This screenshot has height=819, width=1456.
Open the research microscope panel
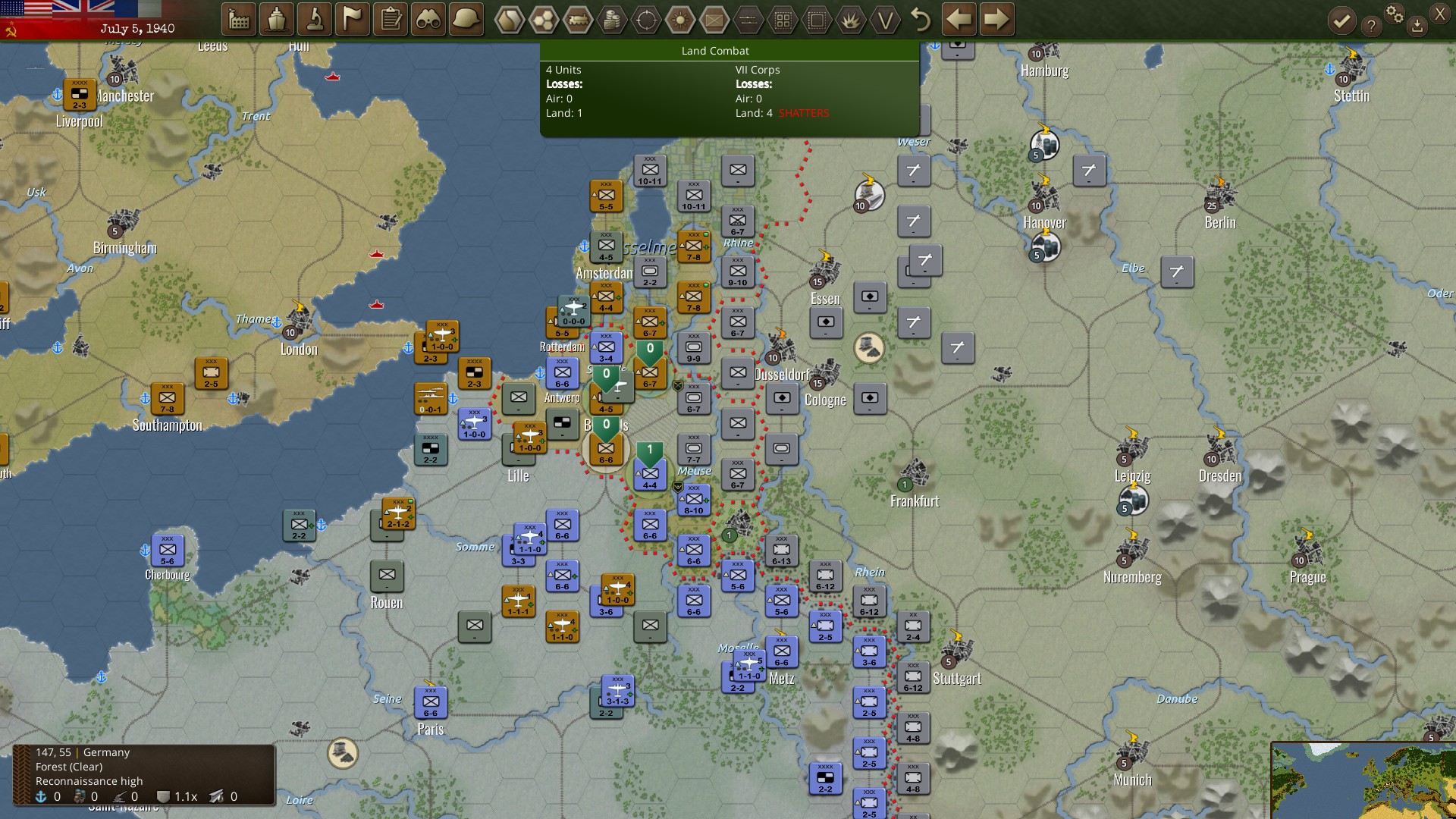click(x=315, y=20)
